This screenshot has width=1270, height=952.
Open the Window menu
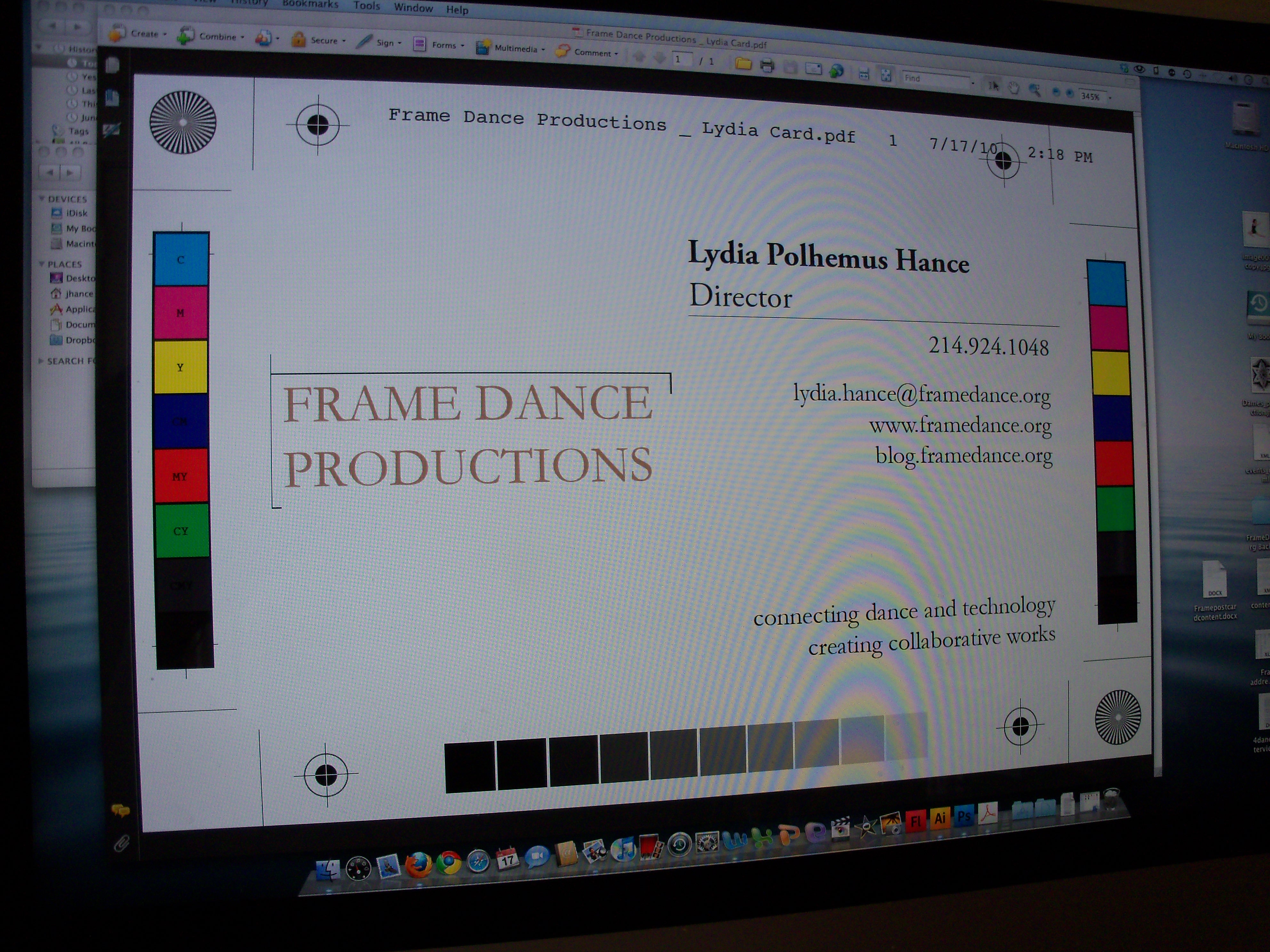point(413,8)
